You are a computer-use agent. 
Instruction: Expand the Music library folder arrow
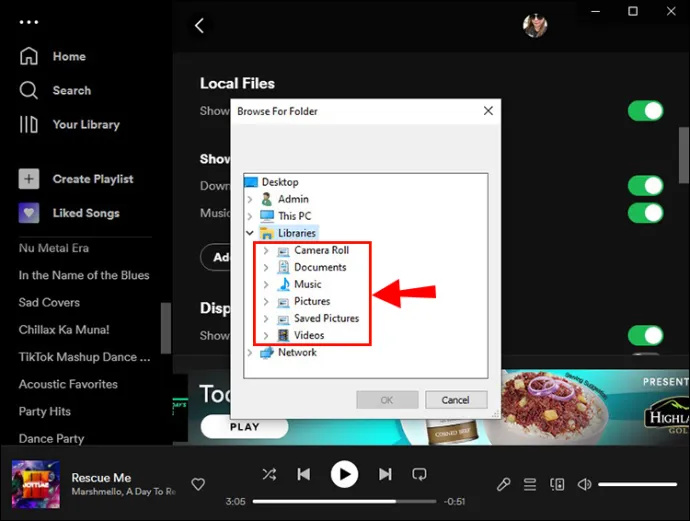(x=266, y=284)
